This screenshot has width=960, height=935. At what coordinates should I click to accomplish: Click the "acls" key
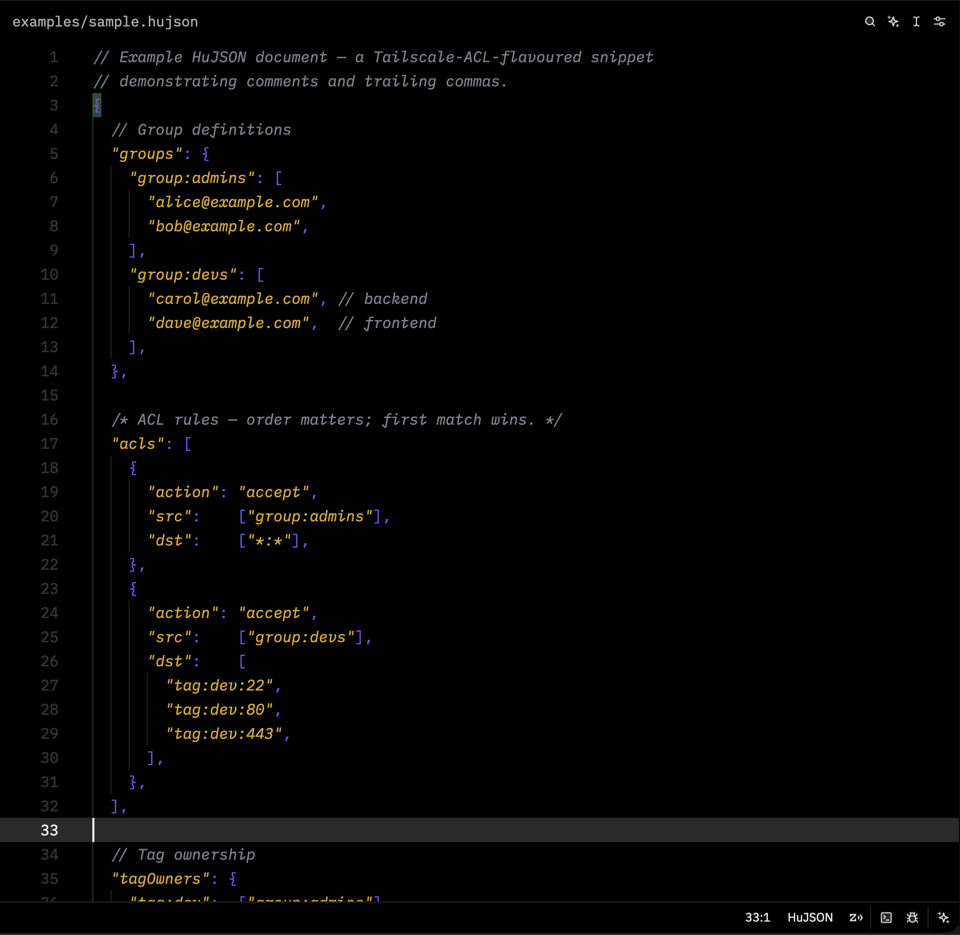138,444
